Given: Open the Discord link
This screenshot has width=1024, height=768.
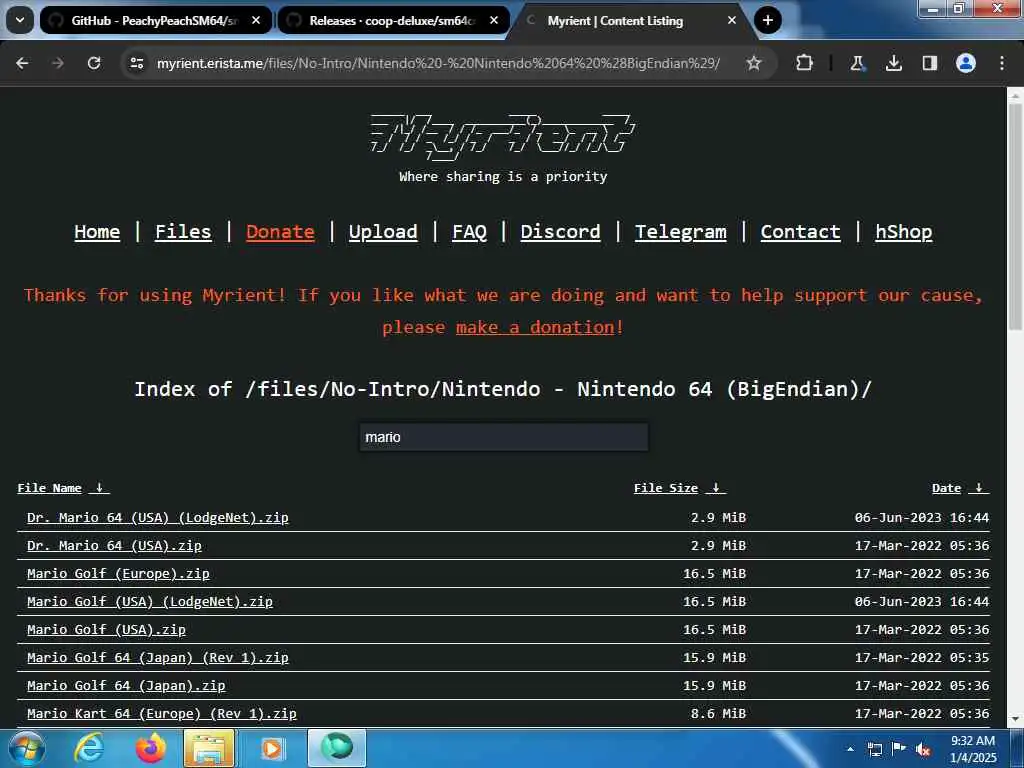Looking at the screenshot, I should [560, 232].
